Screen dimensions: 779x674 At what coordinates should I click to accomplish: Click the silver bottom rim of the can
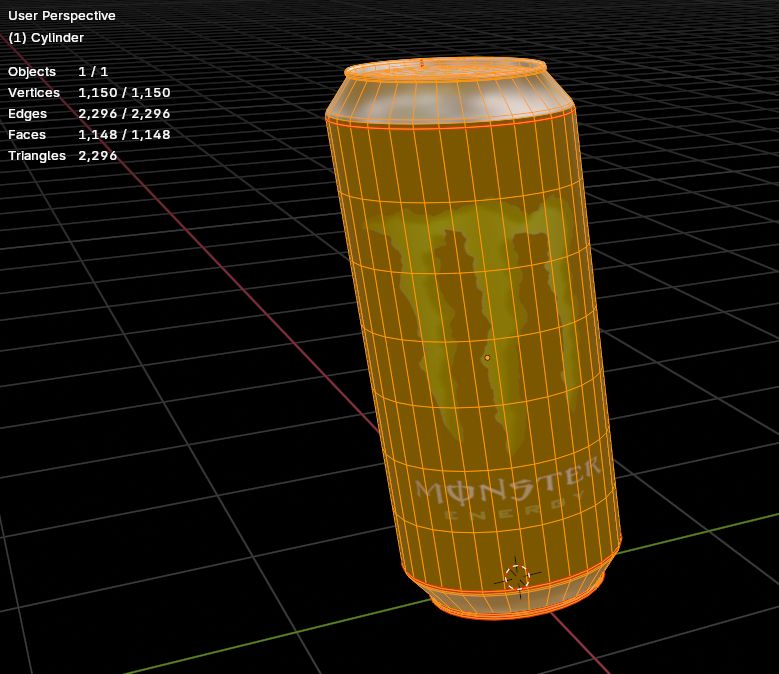pyautogui.click(x=517, y=599)
